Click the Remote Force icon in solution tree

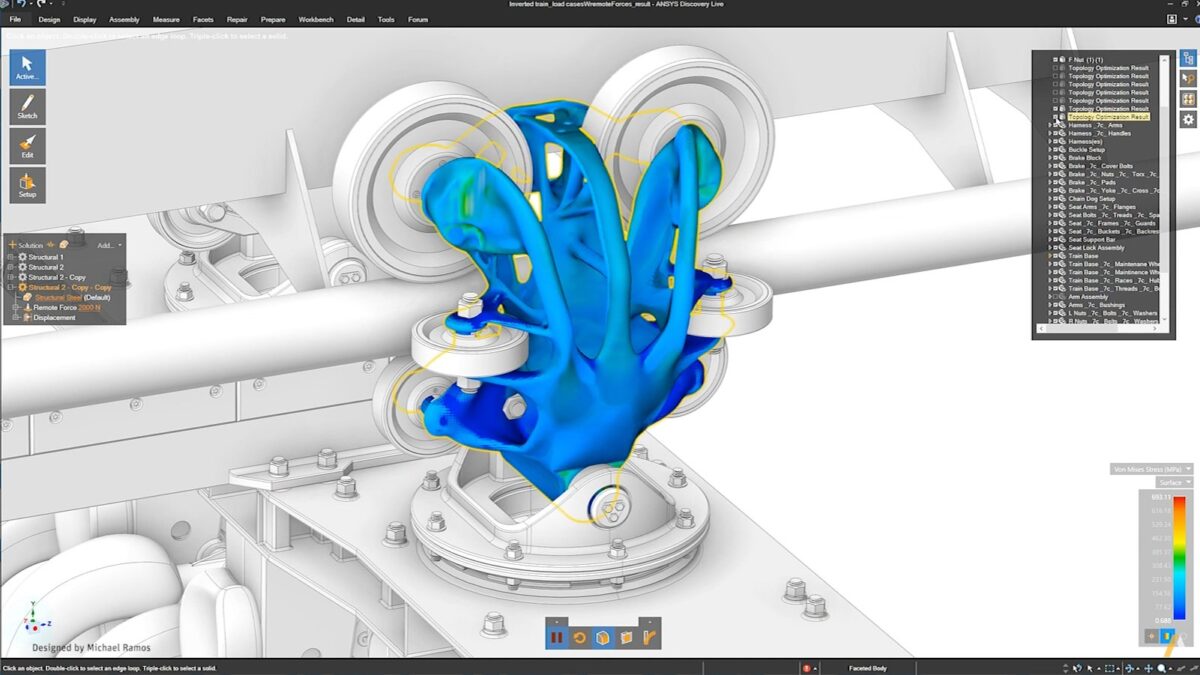click(x=27, y=308)
